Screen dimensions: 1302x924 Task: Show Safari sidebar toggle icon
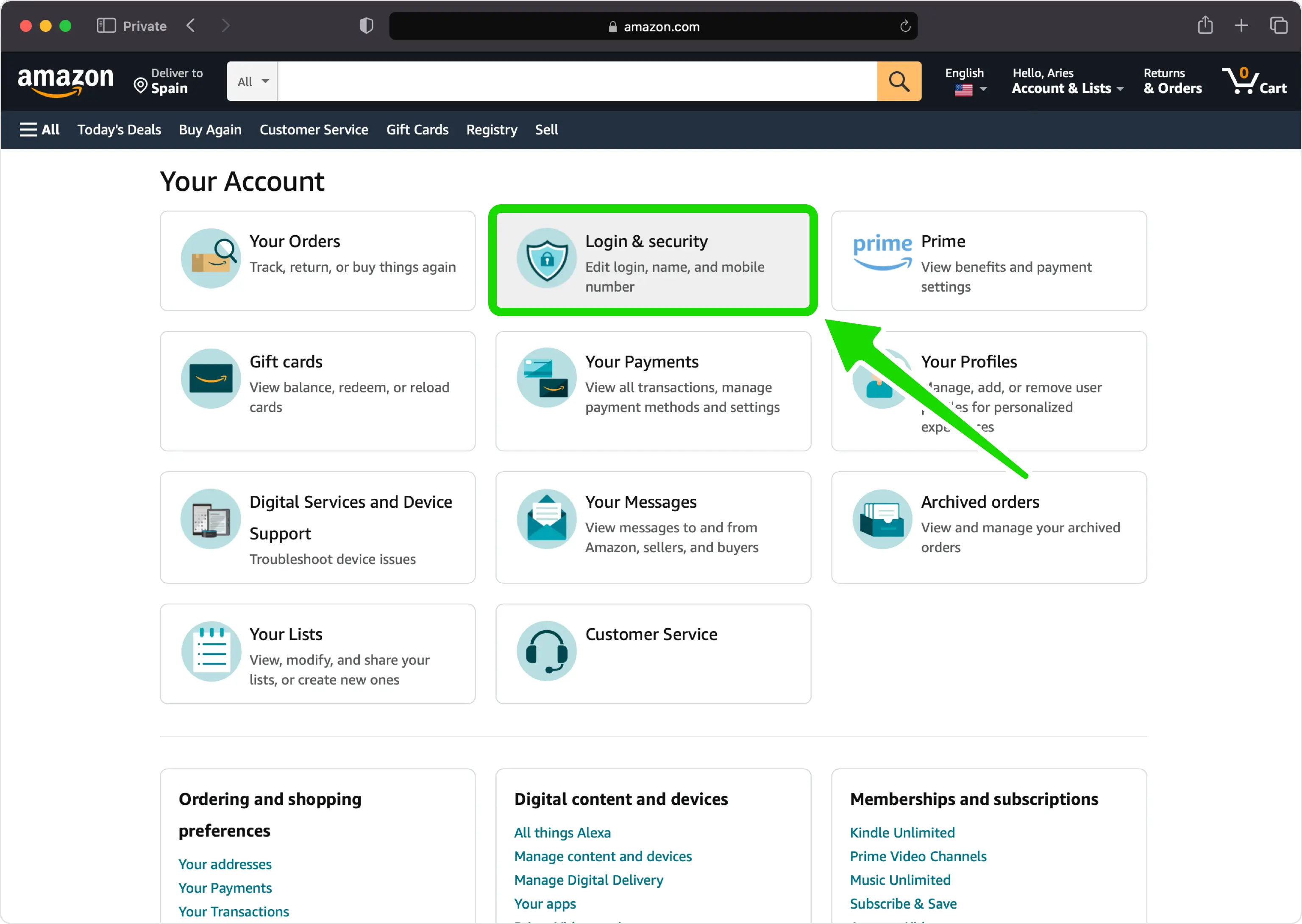(106, 25)
